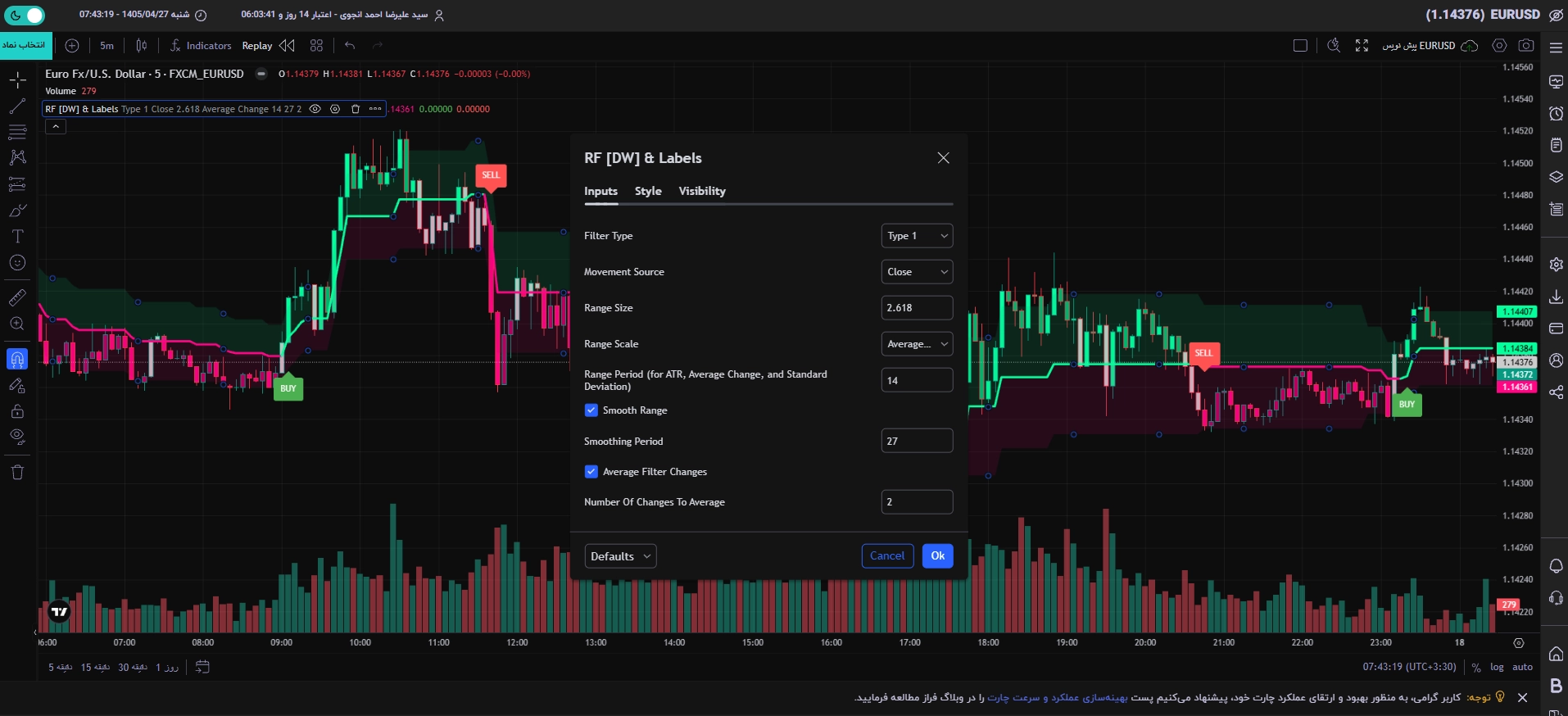Click the save chart cloud icon

tap(1470, 46)
